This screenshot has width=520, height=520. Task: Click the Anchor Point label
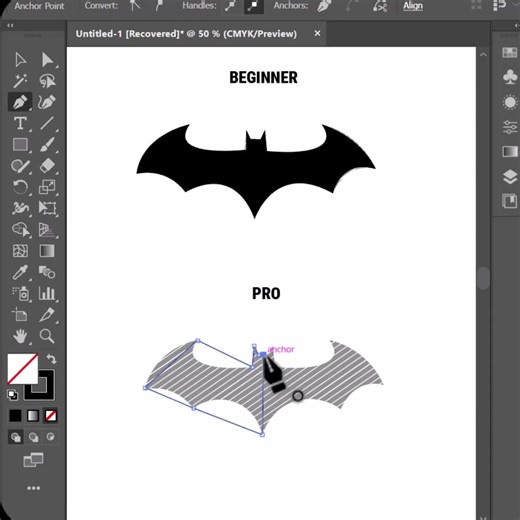tap(39, 6)
